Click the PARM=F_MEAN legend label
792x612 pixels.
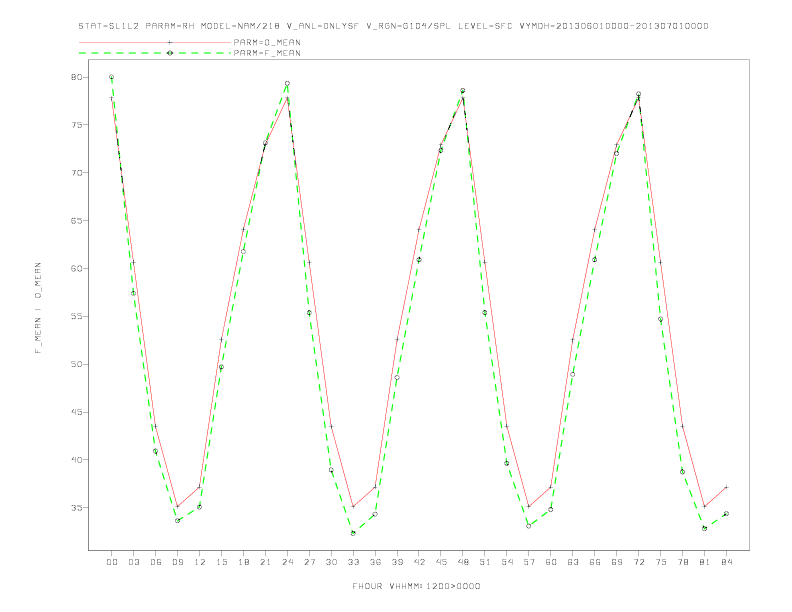[x=267, y=53]
